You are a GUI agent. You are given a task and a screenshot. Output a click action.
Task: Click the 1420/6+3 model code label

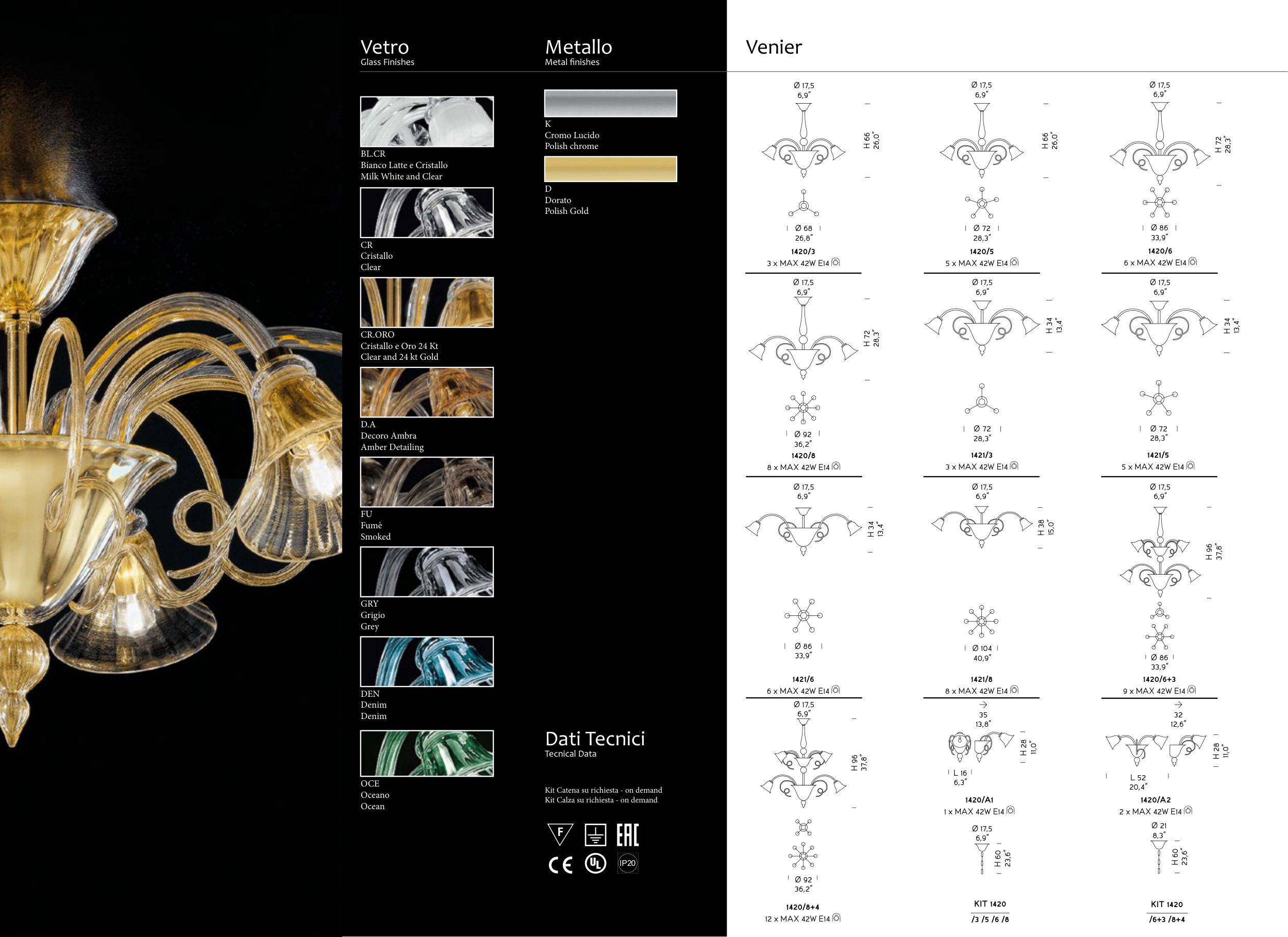(1159, 679)
